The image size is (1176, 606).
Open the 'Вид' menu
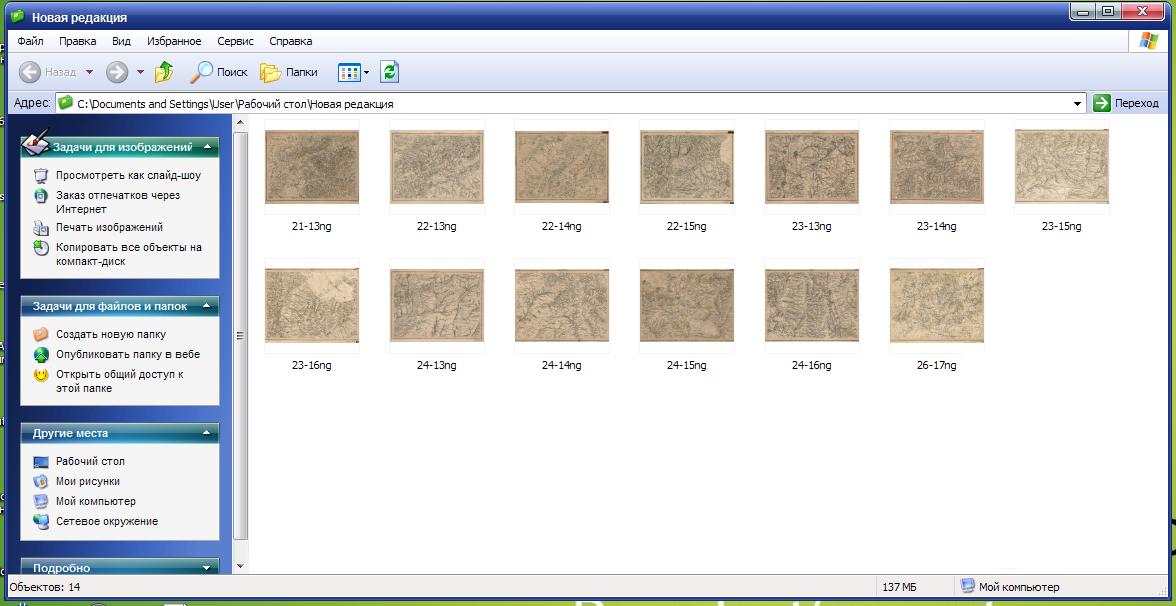121,41
